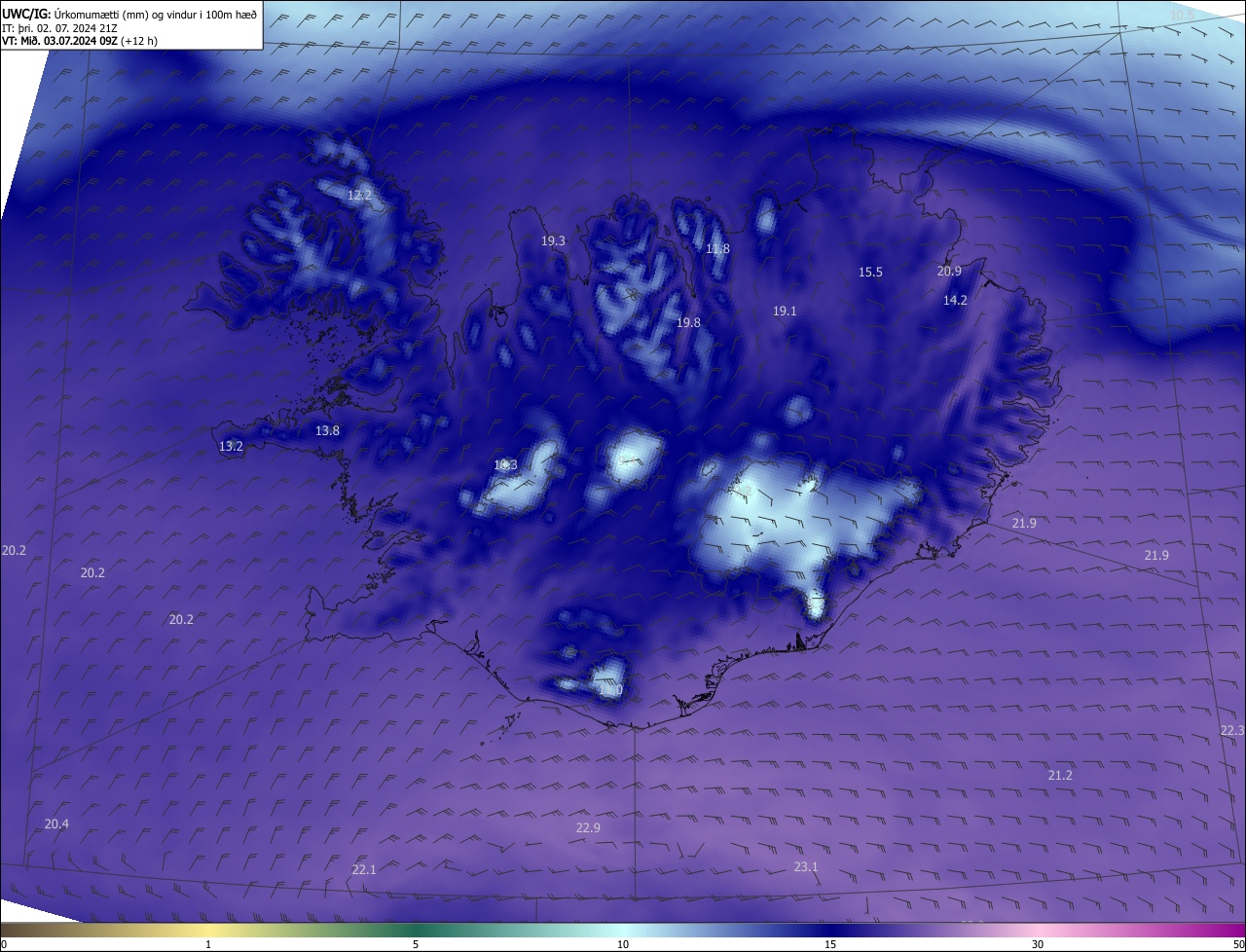Click the 13.8 value on the map
The width and height of the screenshot is (1246, 952).
click(x=327, y=430)
